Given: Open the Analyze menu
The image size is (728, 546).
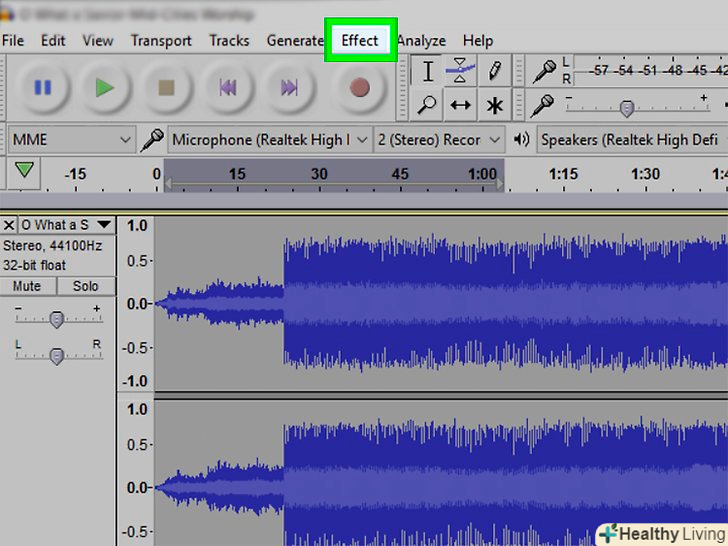Looking at the screenshot, I should (421, 41).
